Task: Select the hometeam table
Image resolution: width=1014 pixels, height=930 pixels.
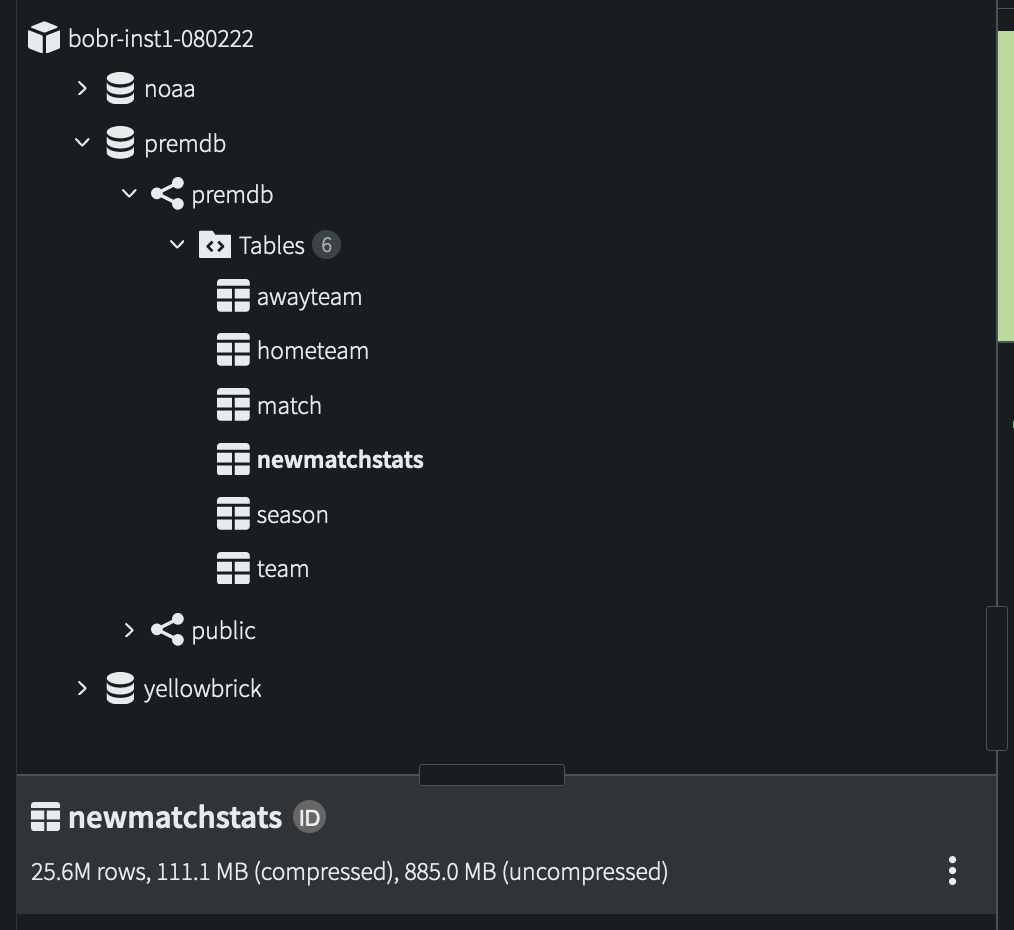Action: pyautogui.click(x=312, y=351)
